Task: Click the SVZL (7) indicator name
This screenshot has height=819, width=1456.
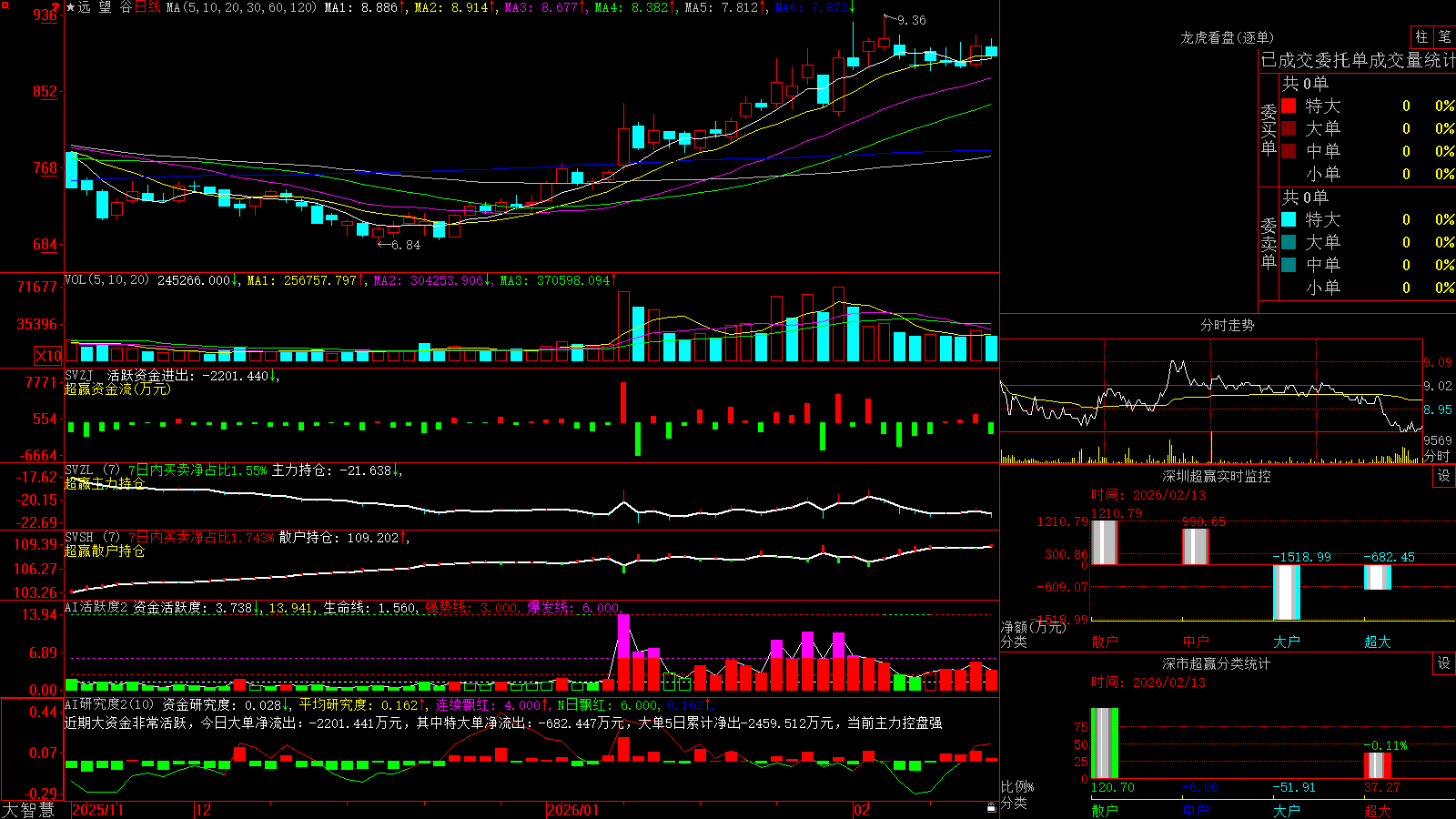Action: coord(92,470)
